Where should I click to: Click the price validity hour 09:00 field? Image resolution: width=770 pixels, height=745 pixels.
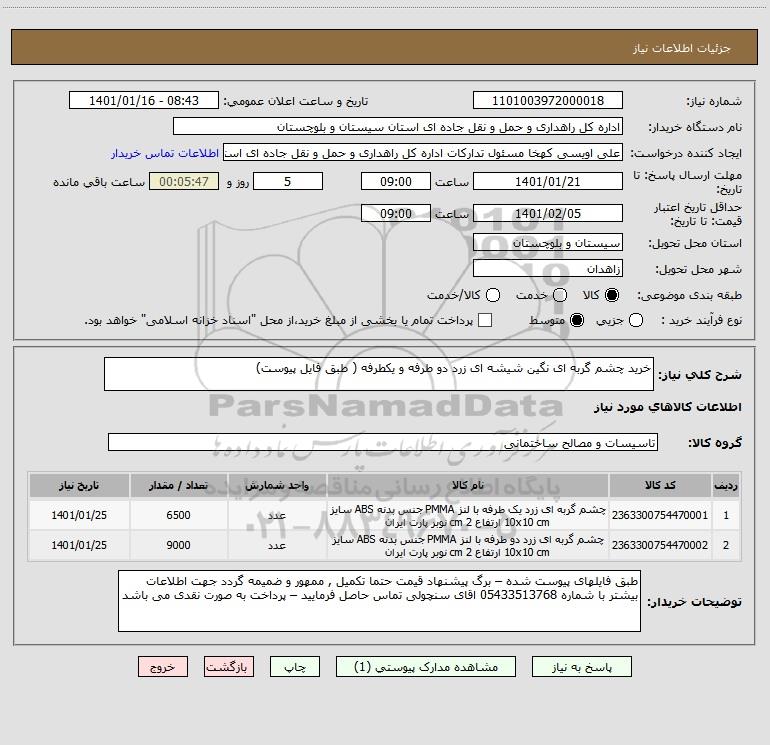tap(396, 213)
